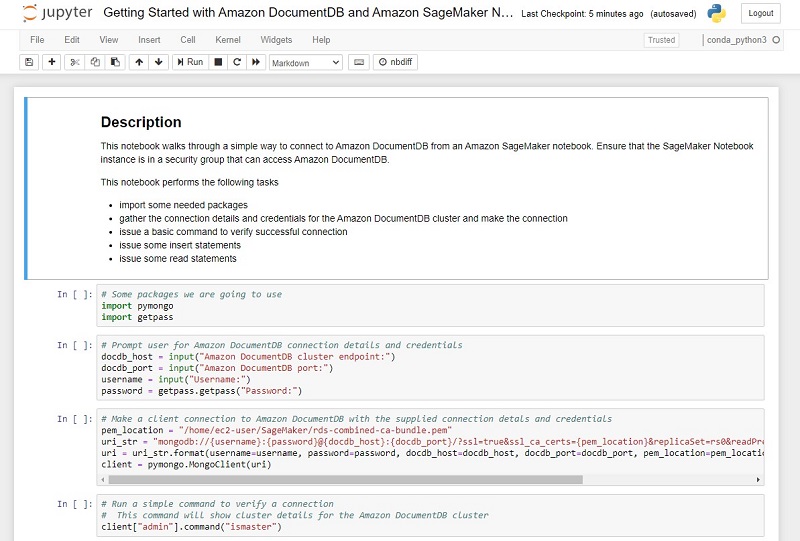Click the Python logo icon
800x541 pixels.
click(717, 13)
